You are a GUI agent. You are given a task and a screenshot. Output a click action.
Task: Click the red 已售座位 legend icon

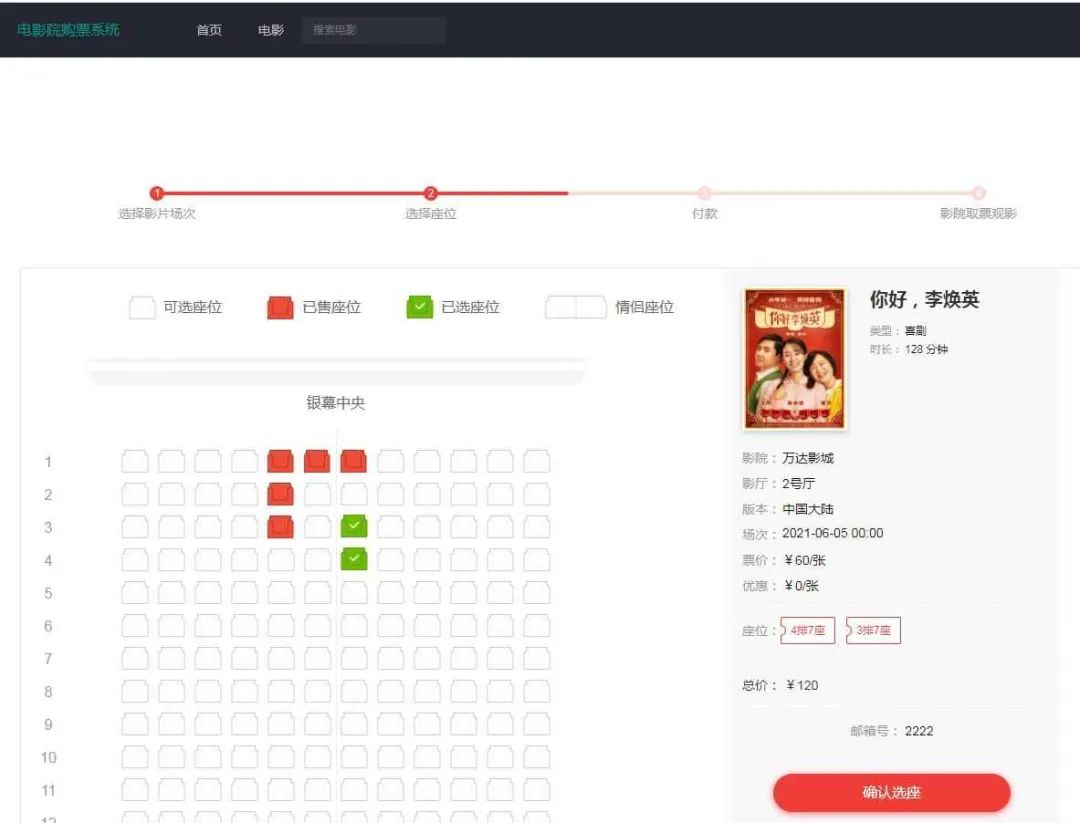279,307
